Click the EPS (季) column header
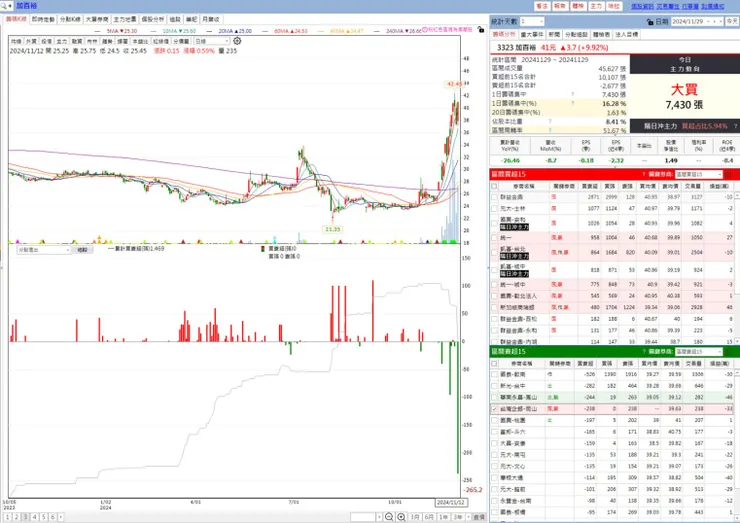Screen dimensions: 740x523 click(587, 145)
